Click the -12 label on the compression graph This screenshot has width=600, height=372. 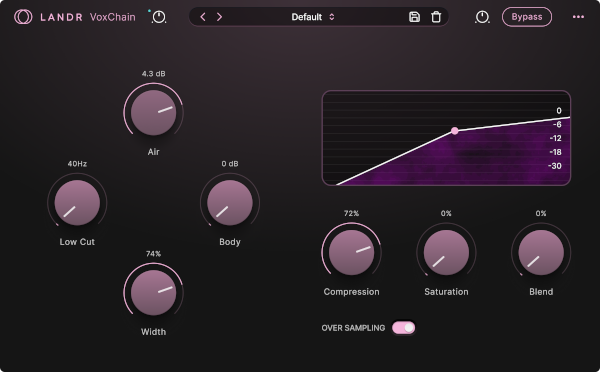pyautogui.click(x=555, y=138)
